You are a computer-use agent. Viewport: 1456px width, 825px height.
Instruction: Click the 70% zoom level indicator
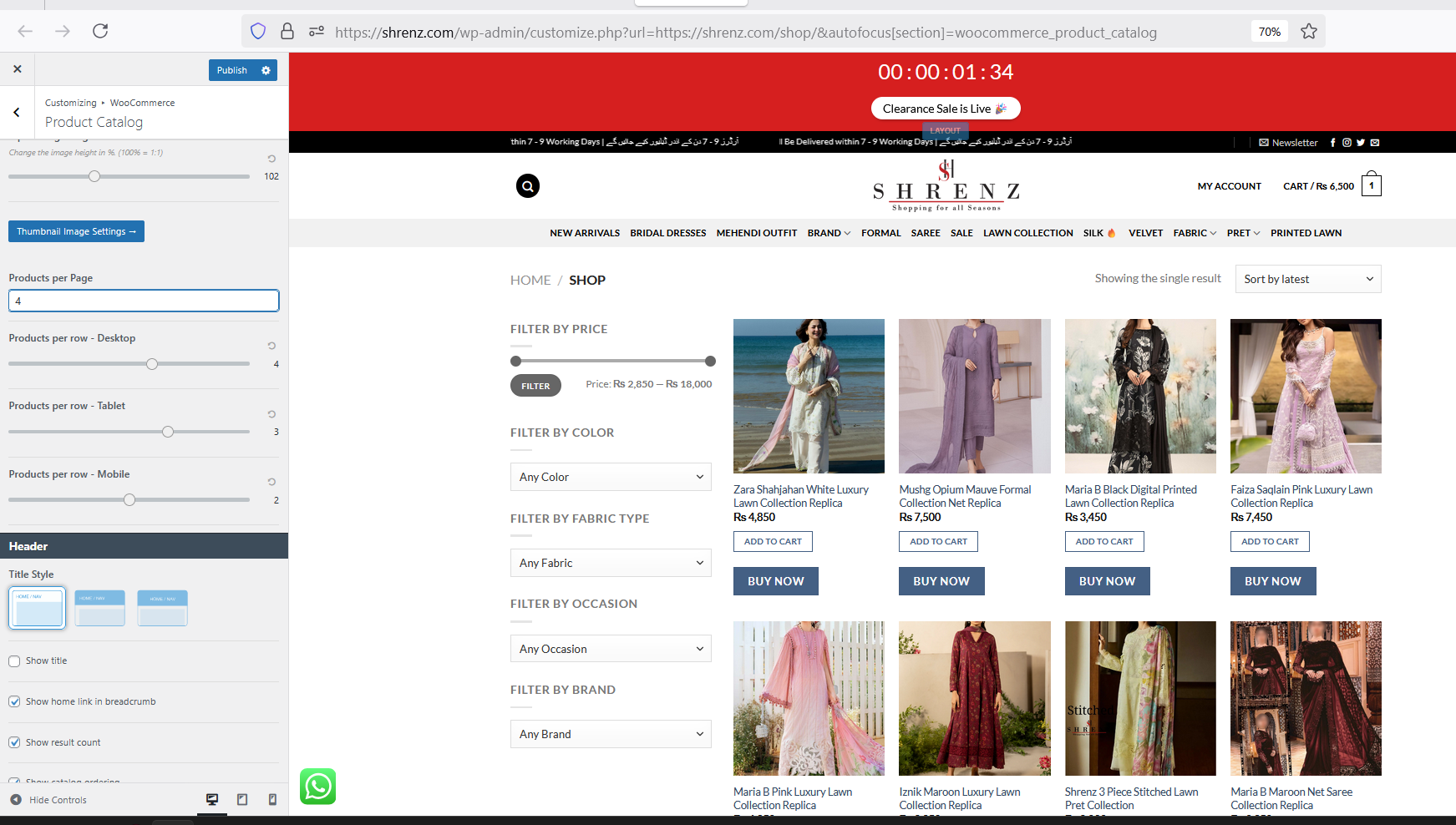tap(1270, 32)
